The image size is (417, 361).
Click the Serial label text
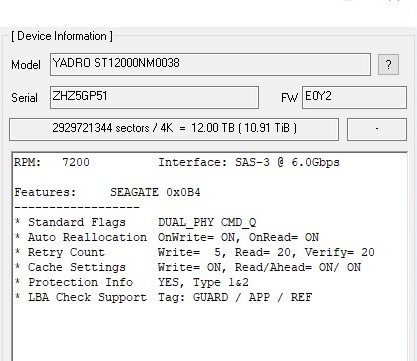coord(24,98)
